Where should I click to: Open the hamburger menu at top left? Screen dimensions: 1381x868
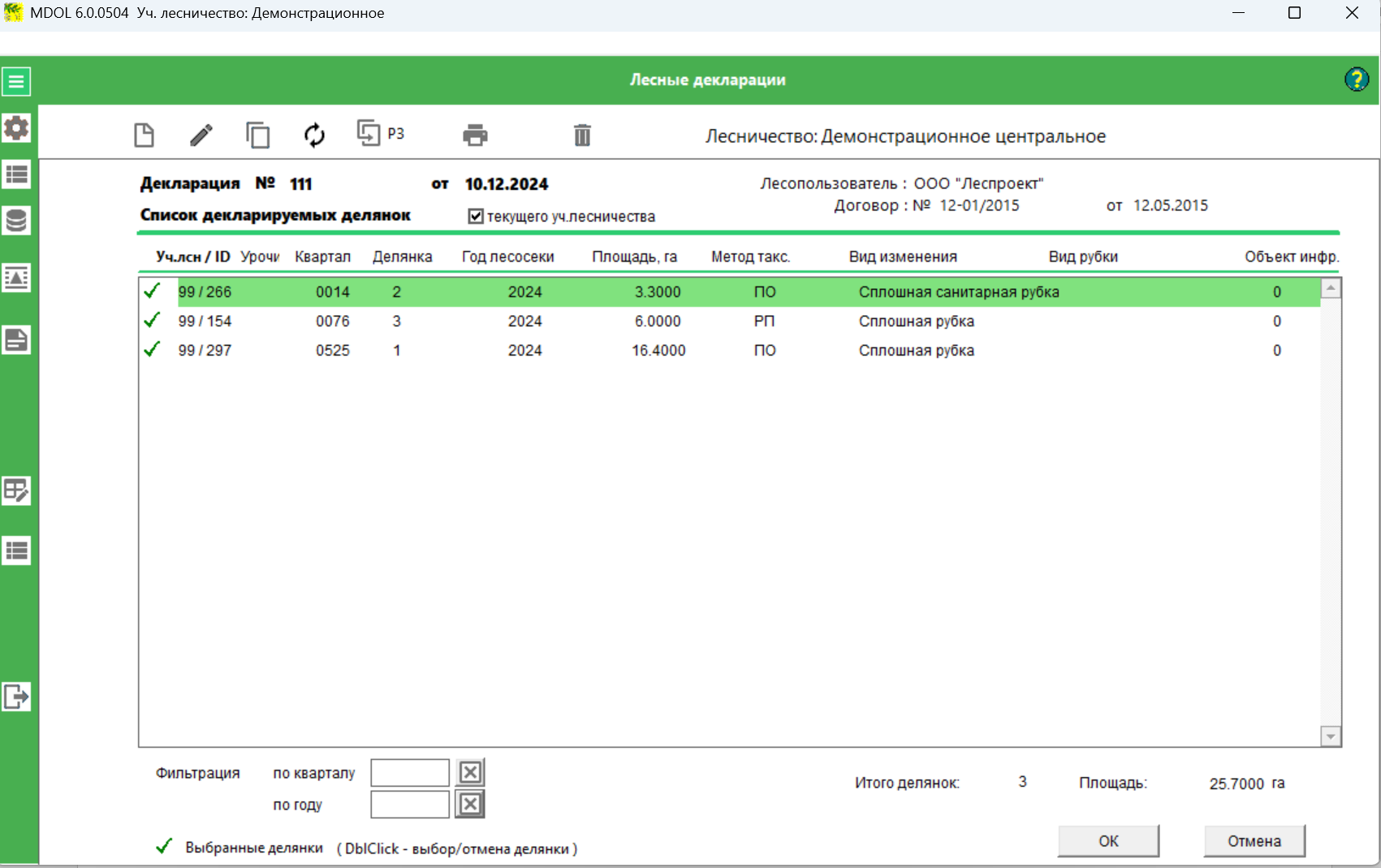pos(16,81)
